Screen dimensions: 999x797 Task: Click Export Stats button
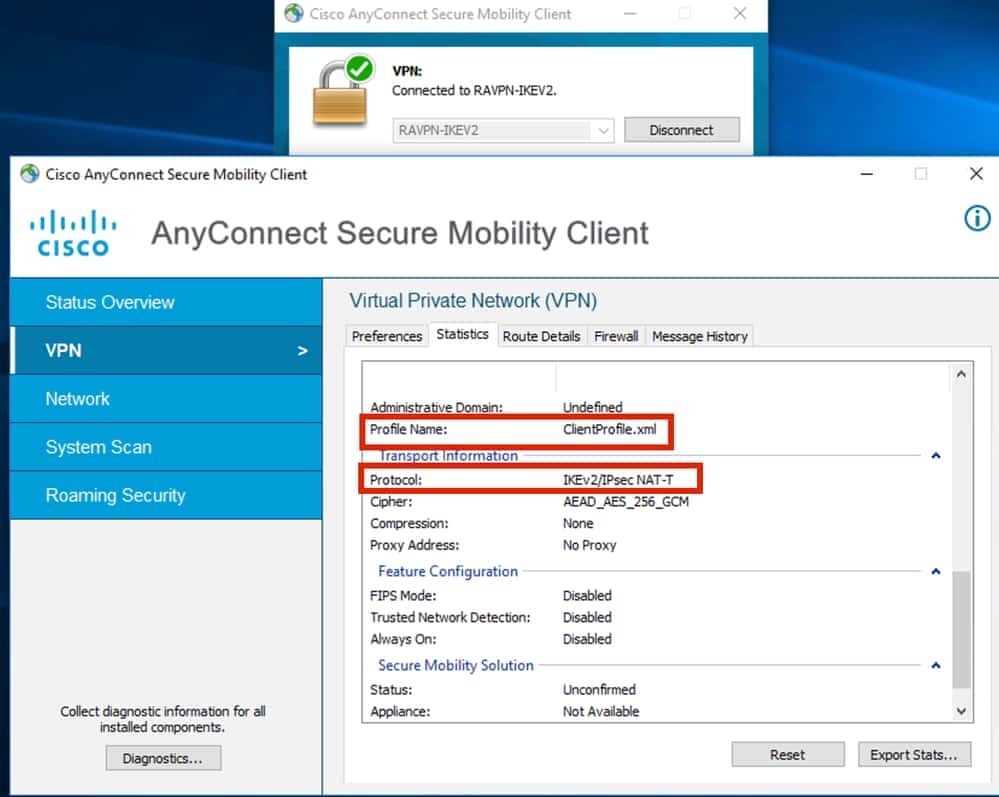[914, 754]
